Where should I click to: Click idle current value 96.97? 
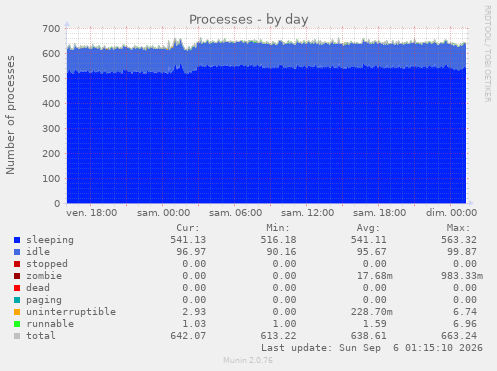pos(191,252)
